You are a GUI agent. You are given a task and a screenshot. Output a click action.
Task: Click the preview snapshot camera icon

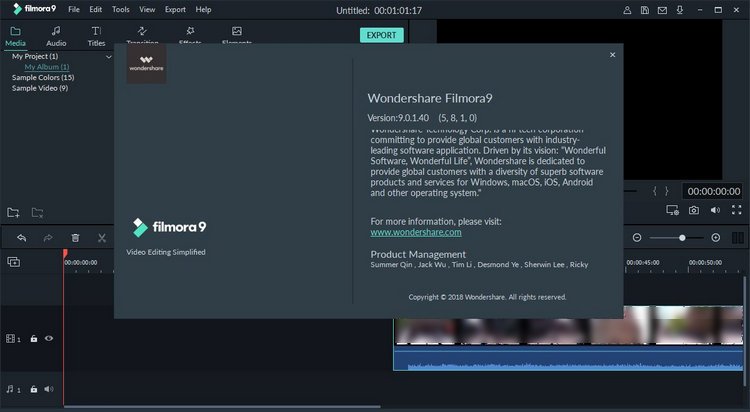click(694, 210)
